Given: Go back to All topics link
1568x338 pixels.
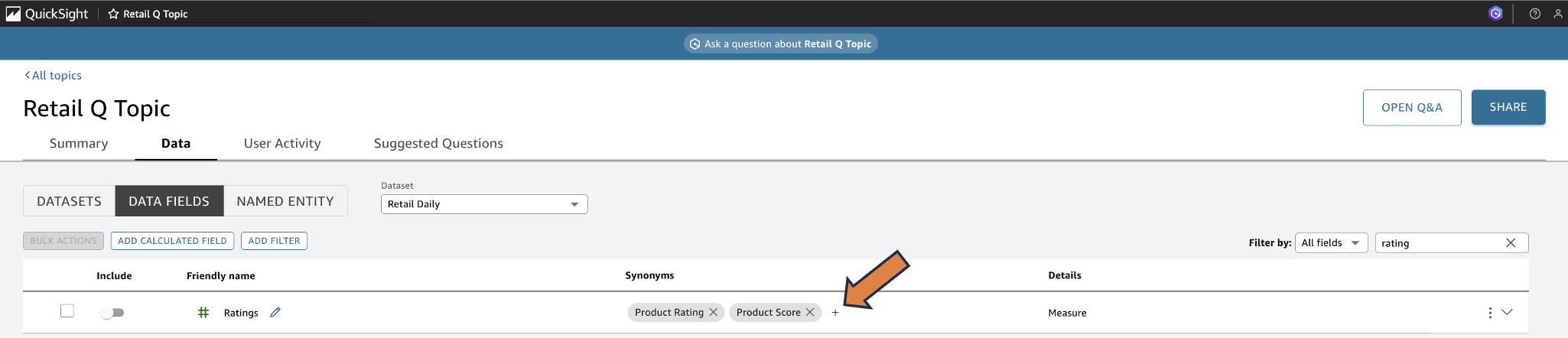Looking at the screenshot, I should click(54, 75).
